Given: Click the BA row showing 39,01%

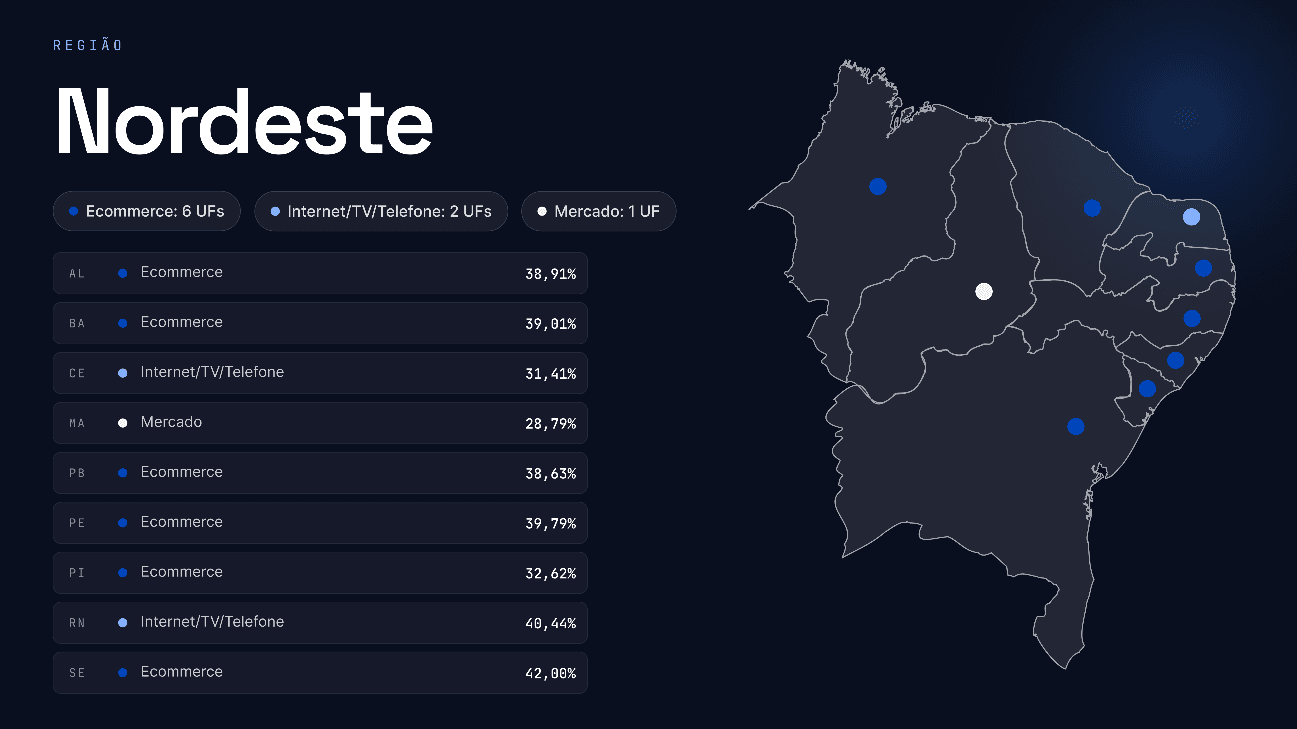Looking at the screenshot, I should coord(320,323).
